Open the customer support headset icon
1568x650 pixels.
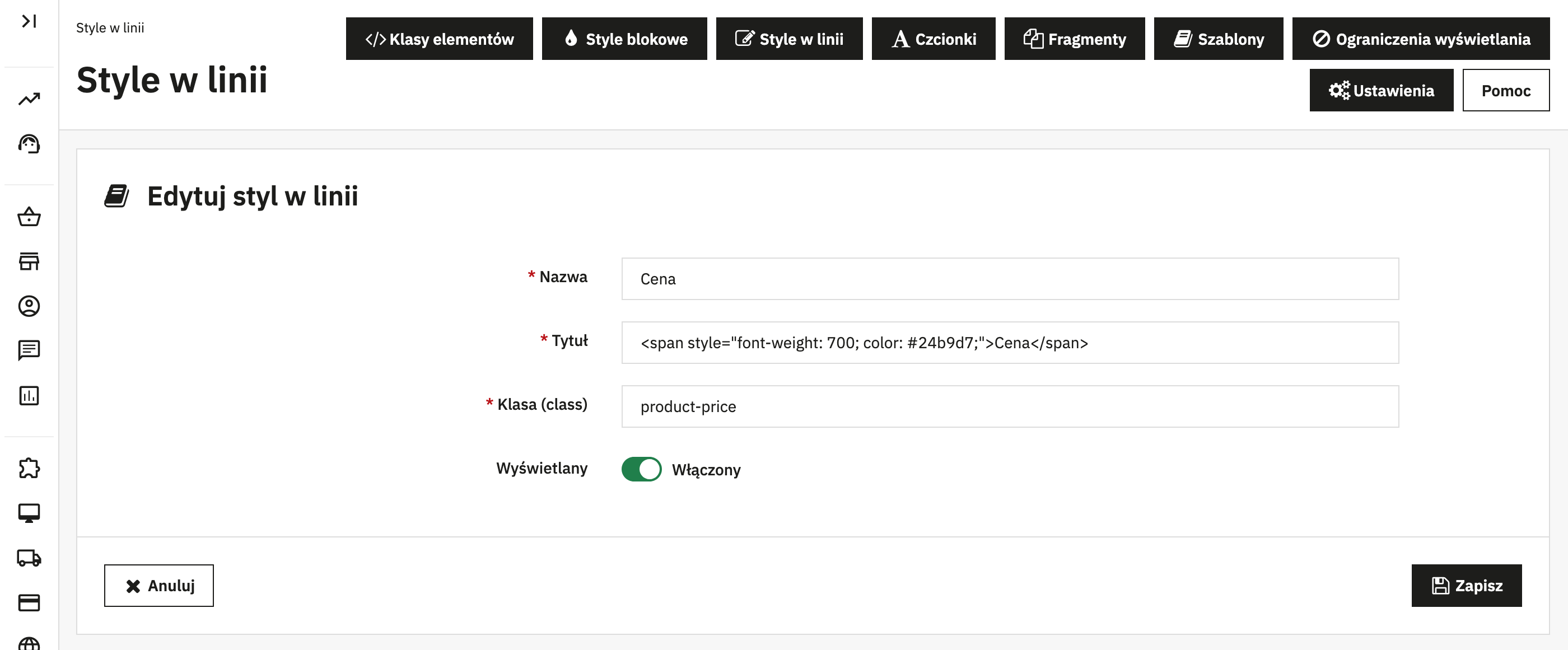29,144
